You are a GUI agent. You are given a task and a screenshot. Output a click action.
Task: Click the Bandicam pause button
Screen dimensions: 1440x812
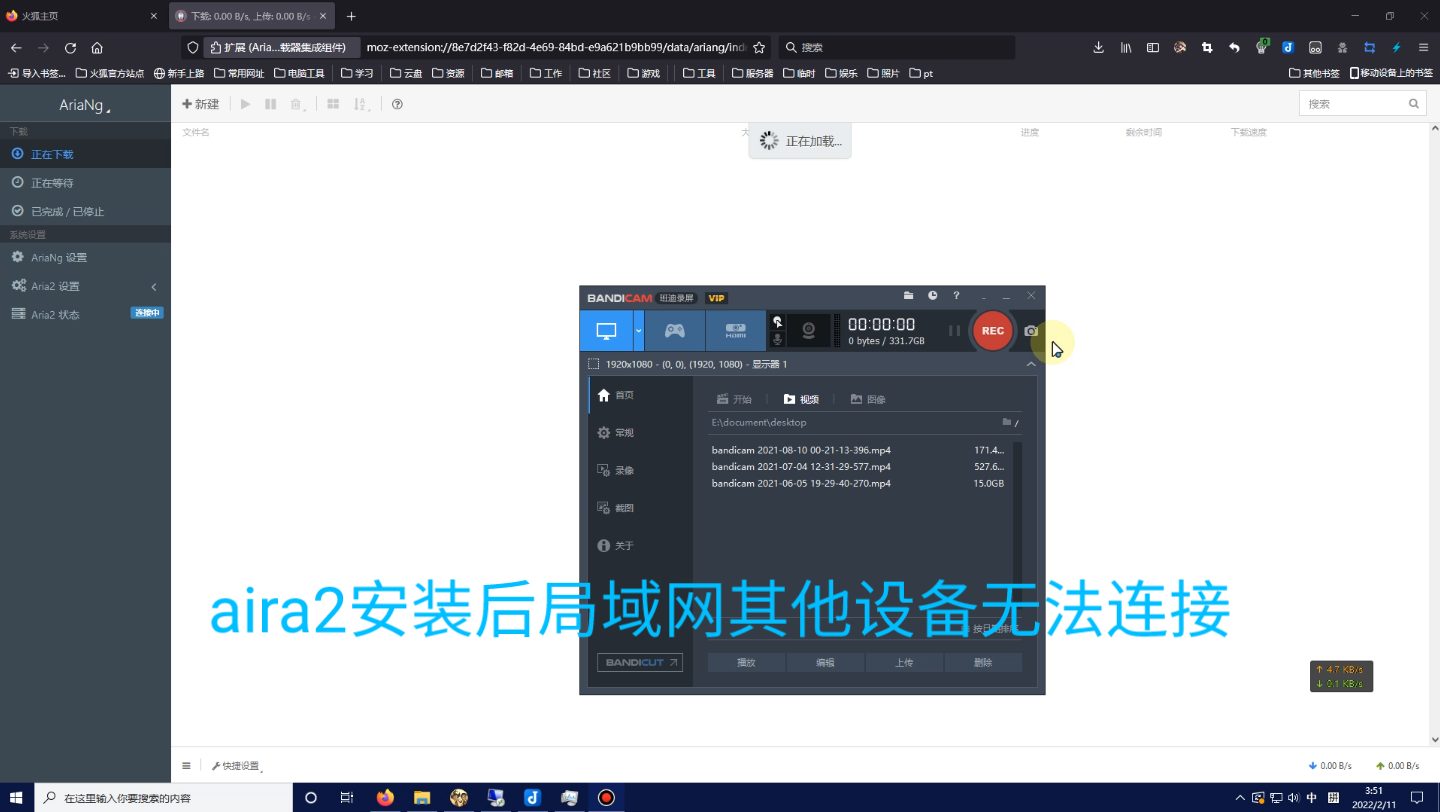954,331
